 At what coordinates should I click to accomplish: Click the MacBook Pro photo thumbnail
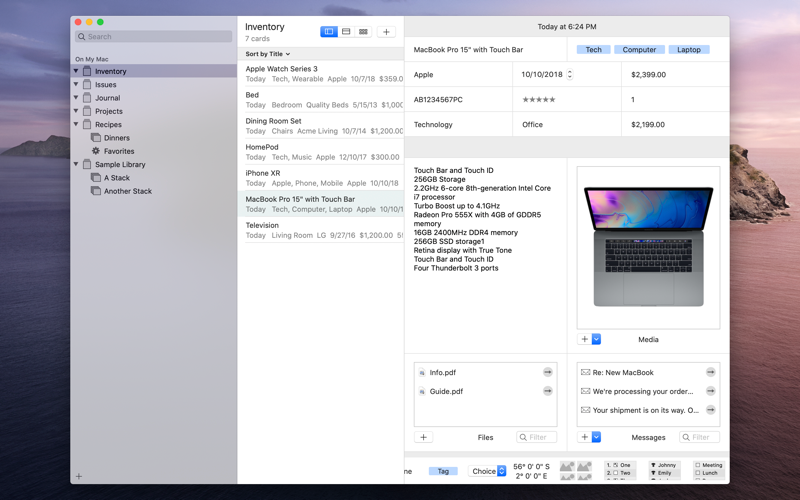(x=648, y=247)
